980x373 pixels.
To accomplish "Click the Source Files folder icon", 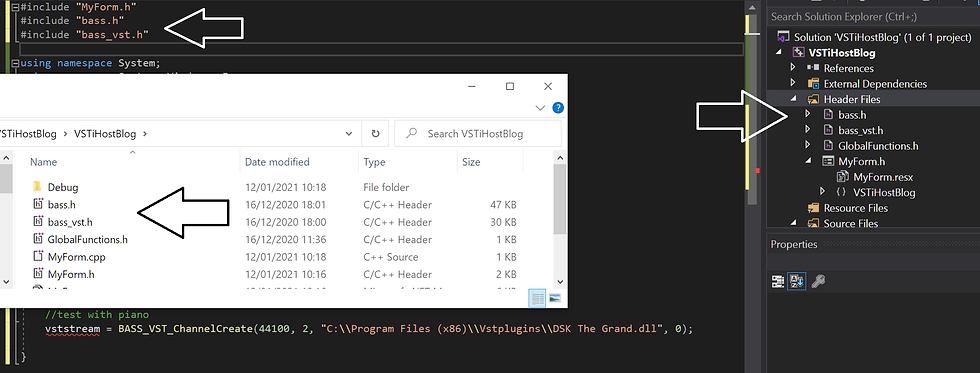I will tap(813, 224).
